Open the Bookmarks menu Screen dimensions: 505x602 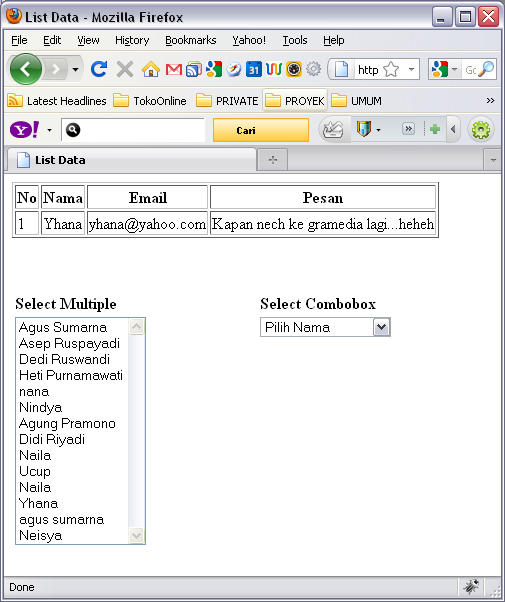(x=190, y=40)
